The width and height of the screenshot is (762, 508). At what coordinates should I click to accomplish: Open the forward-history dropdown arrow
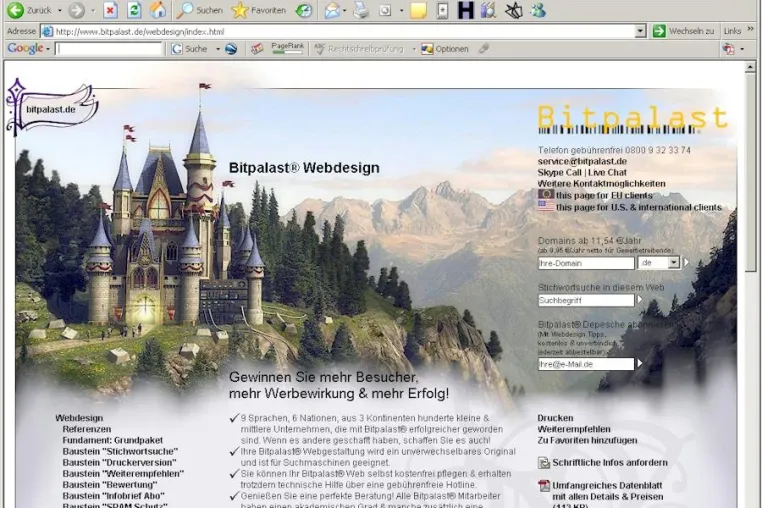pos(93,10)
